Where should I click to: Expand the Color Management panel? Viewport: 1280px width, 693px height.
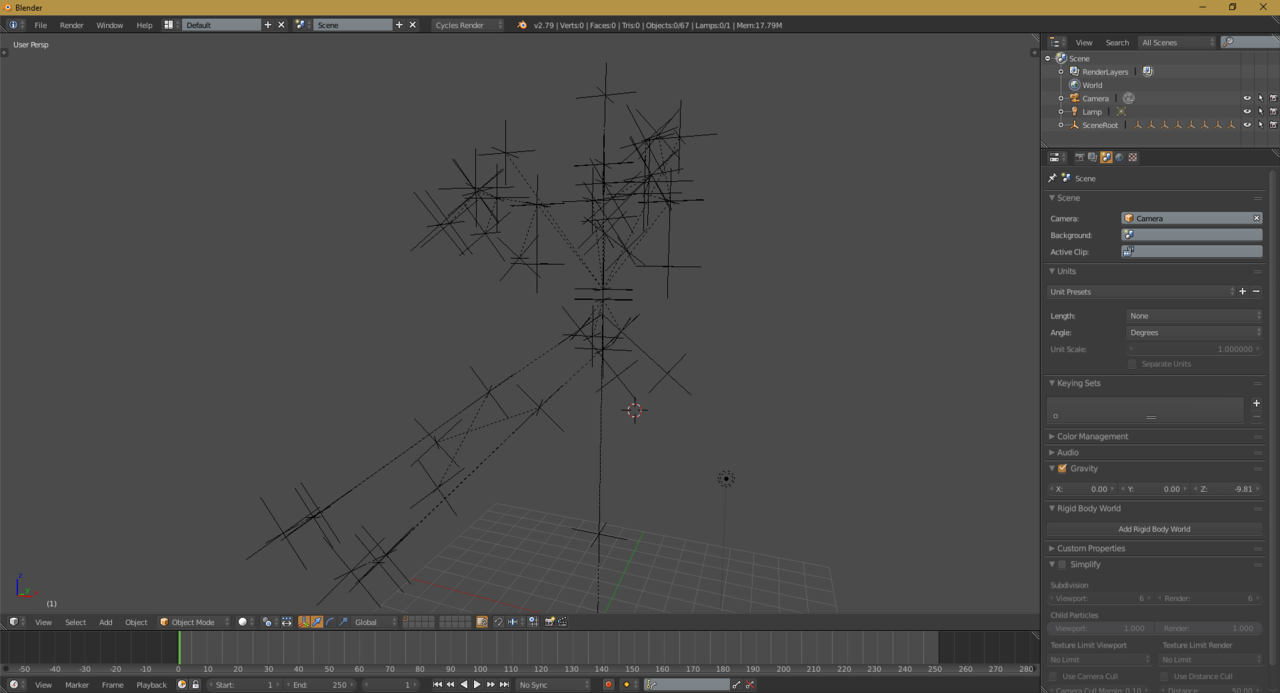coord(1092,436)
